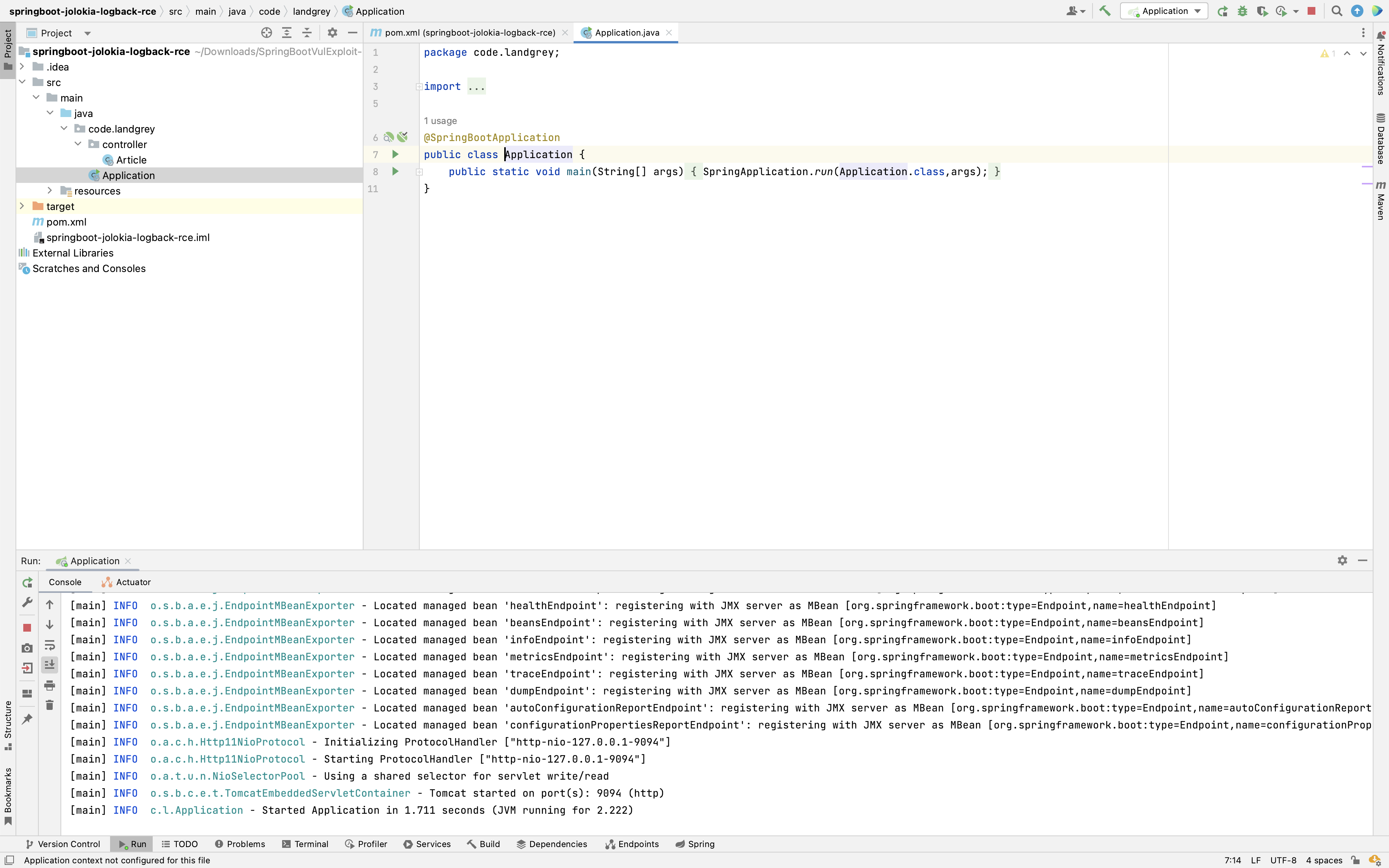Image resolution: width=1389 pixels, height=868 pixels.
Task: Click UTF-8 encoding in status bar
Action: pyautogui.click(x=1283, y=860)
